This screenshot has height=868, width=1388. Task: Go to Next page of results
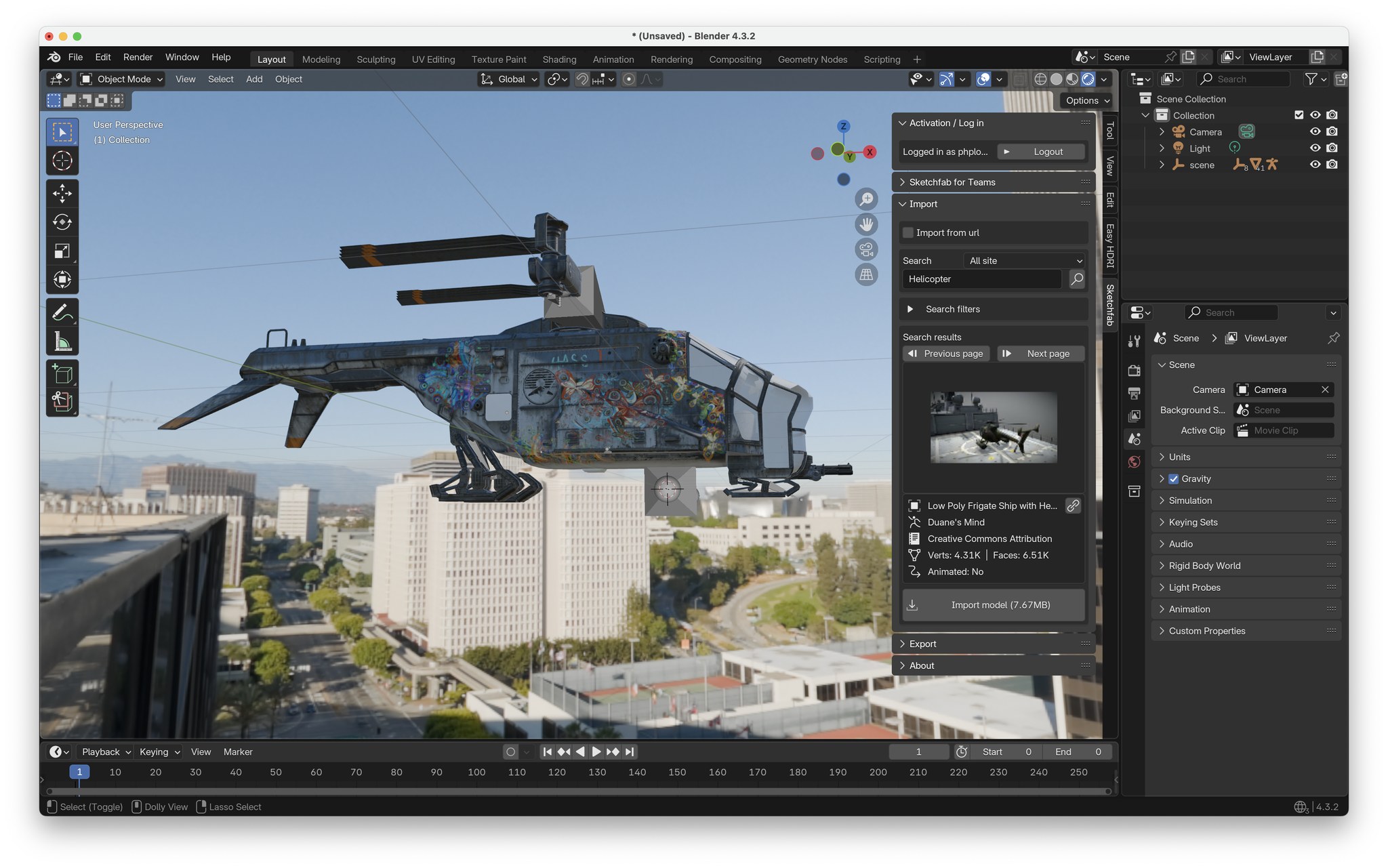coord(1040,354)
